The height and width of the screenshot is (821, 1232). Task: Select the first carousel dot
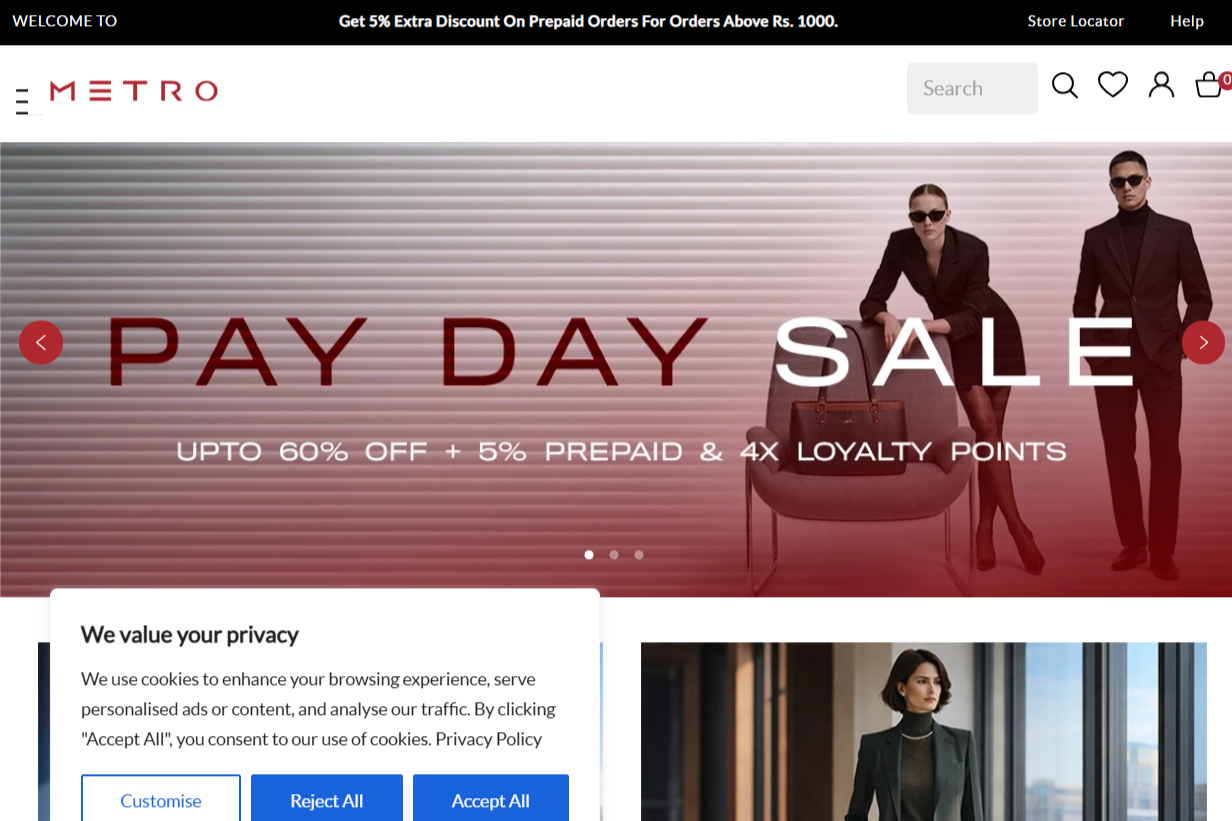(589, 554)
